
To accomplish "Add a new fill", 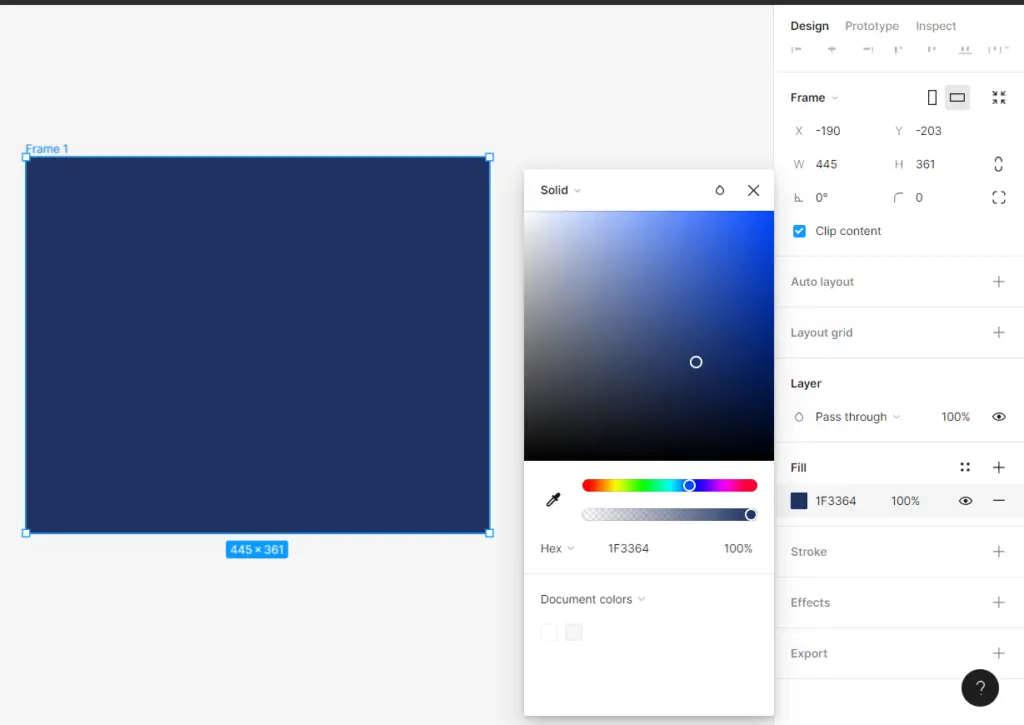I will [x=999, y=468].
